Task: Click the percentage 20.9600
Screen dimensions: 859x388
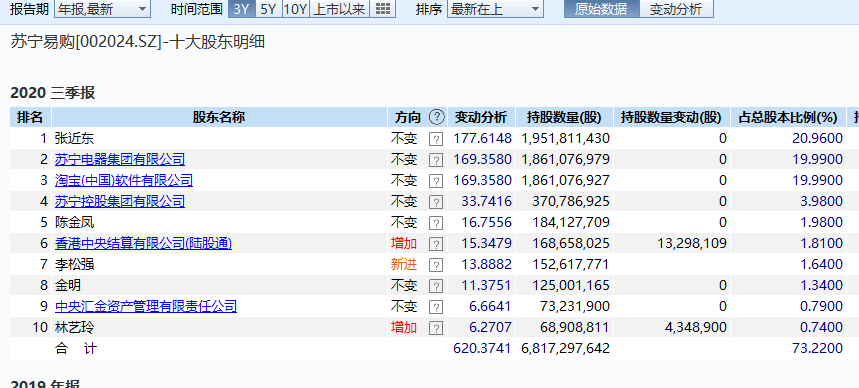Action: tap(817, 139)
